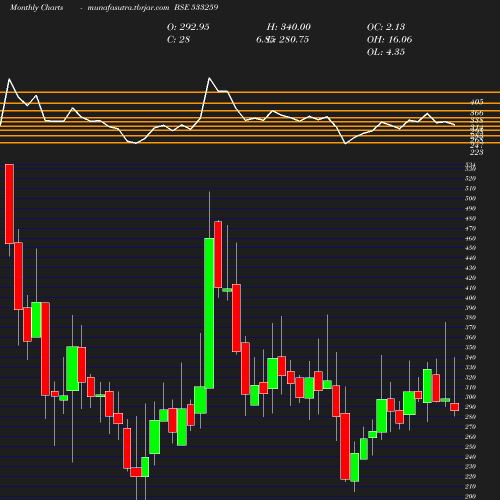Select the "O: 292.95" open value

tap(188, 27)
